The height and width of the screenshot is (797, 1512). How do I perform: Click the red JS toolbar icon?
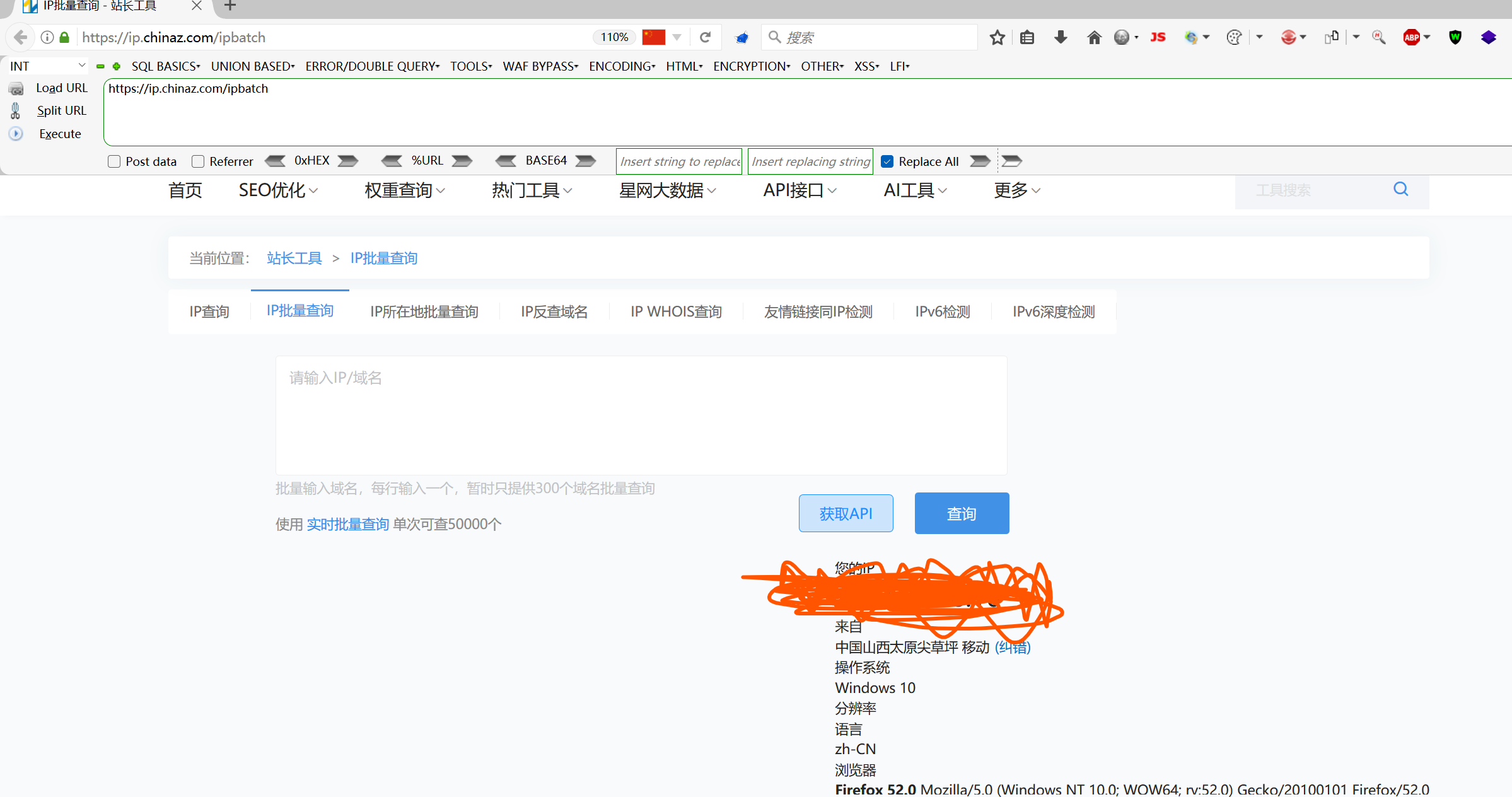1158,38
